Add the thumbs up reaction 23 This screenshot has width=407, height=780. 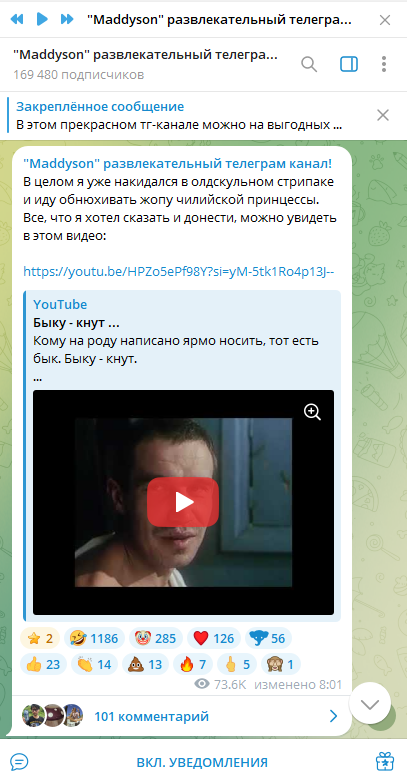click(x=43, y=664)
